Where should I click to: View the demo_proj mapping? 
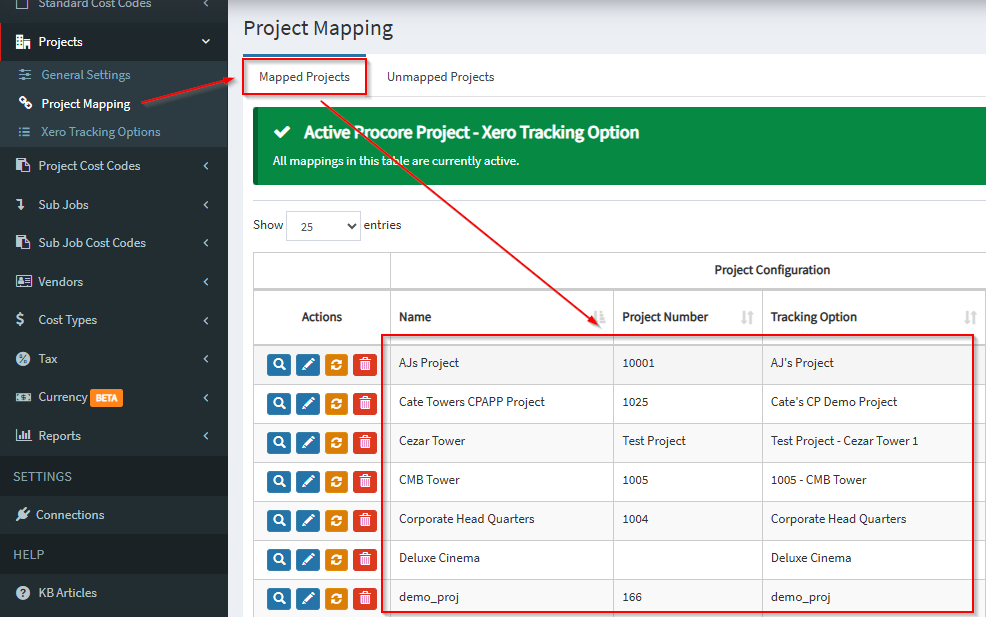[279, 599]
